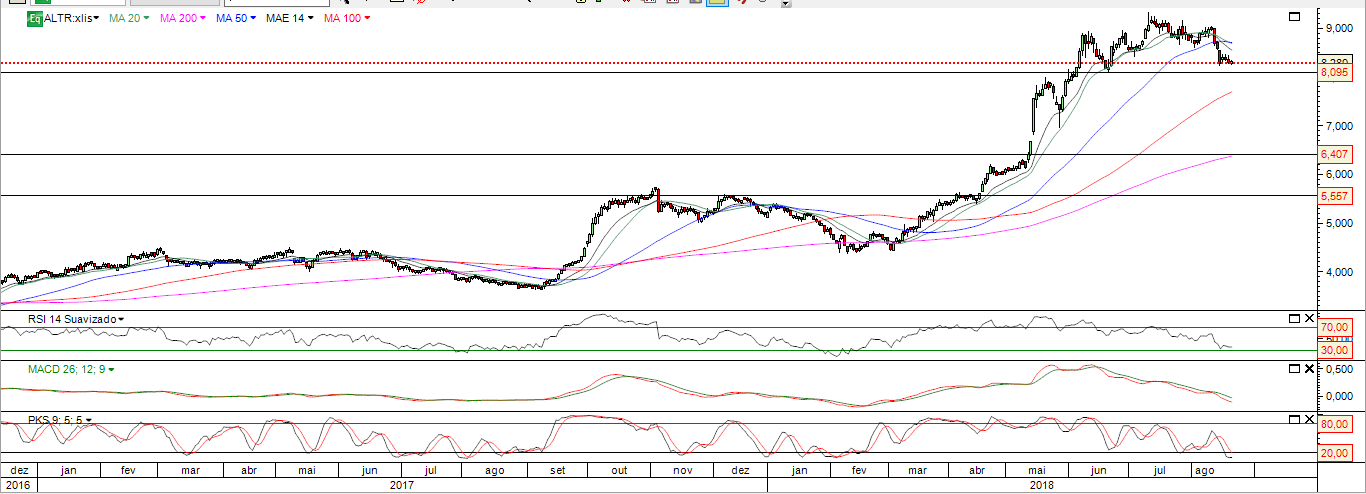This screenshot has height=494, width=1366.
Task: Maximize the MACD indicator panel
Action: point(1293,369)
